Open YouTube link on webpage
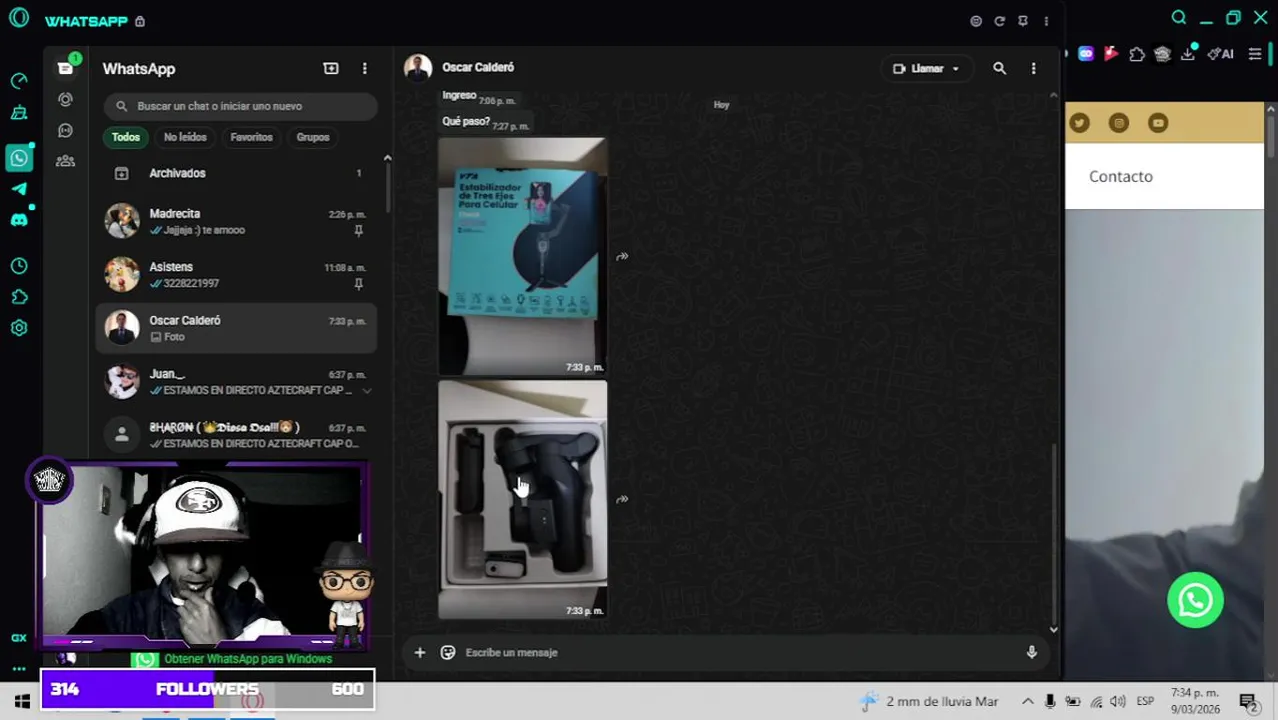This screenshot has height=720, width=1278. (1158, 123)
